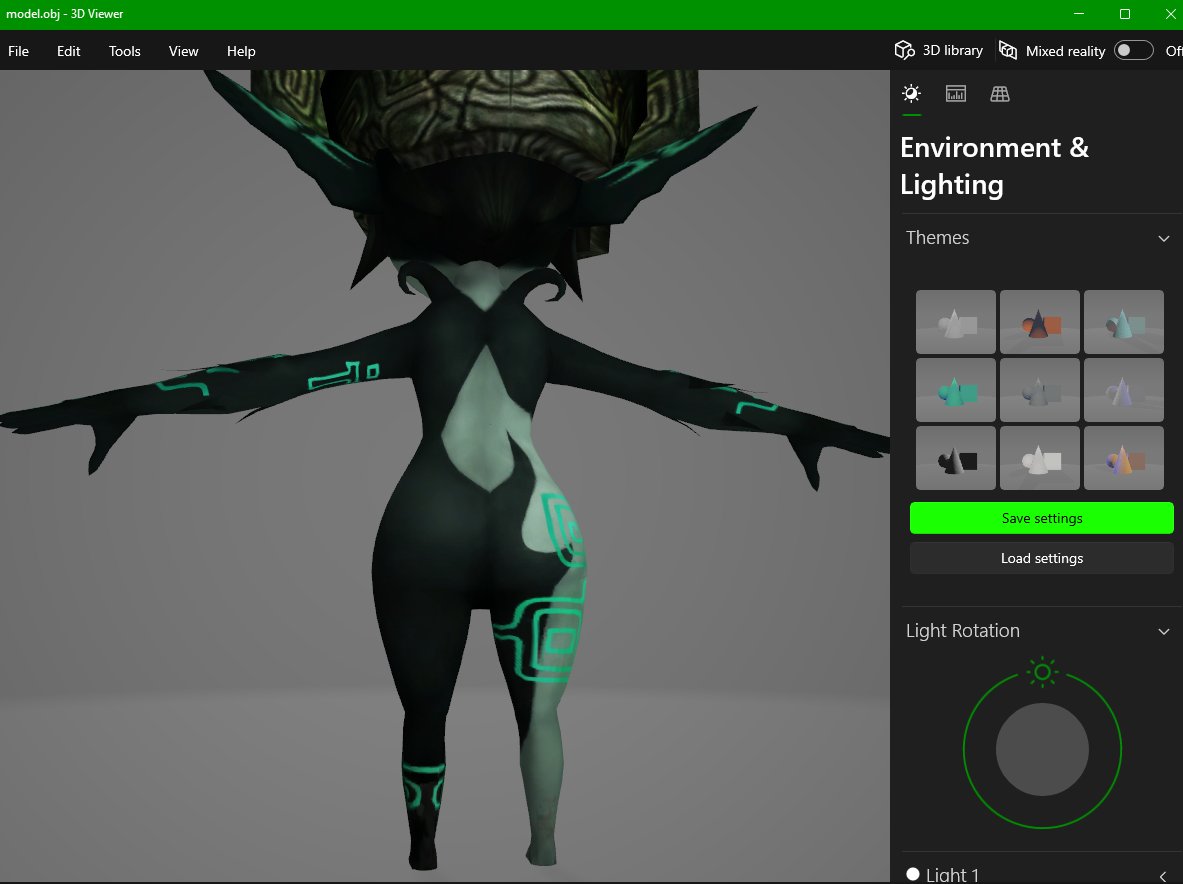Click the Save settings button
The height and width of the screenshot is (884, 1183).
[x=1041, y=518]
